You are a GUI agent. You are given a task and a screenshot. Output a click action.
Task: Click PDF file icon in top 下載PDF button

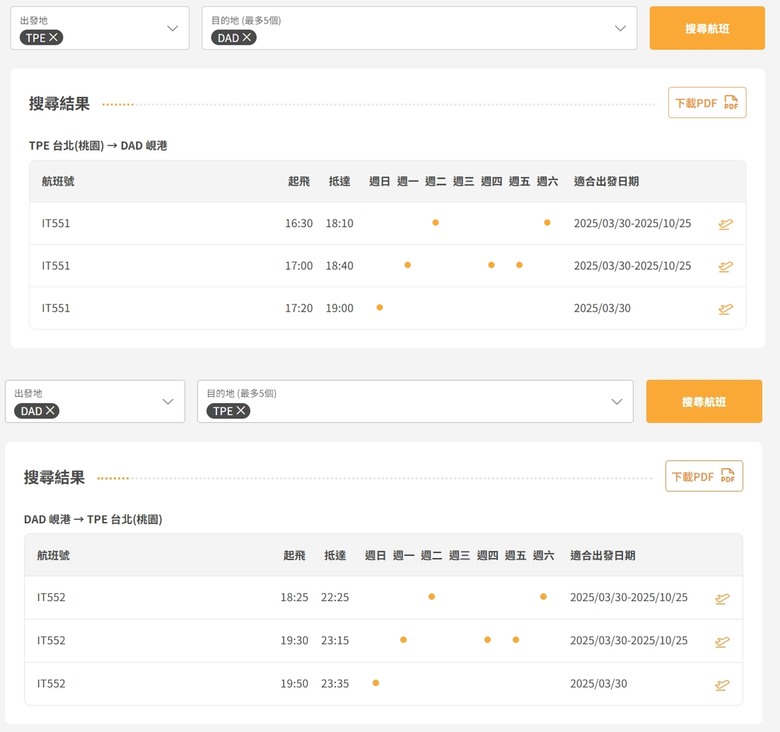[x=731, y=102]
